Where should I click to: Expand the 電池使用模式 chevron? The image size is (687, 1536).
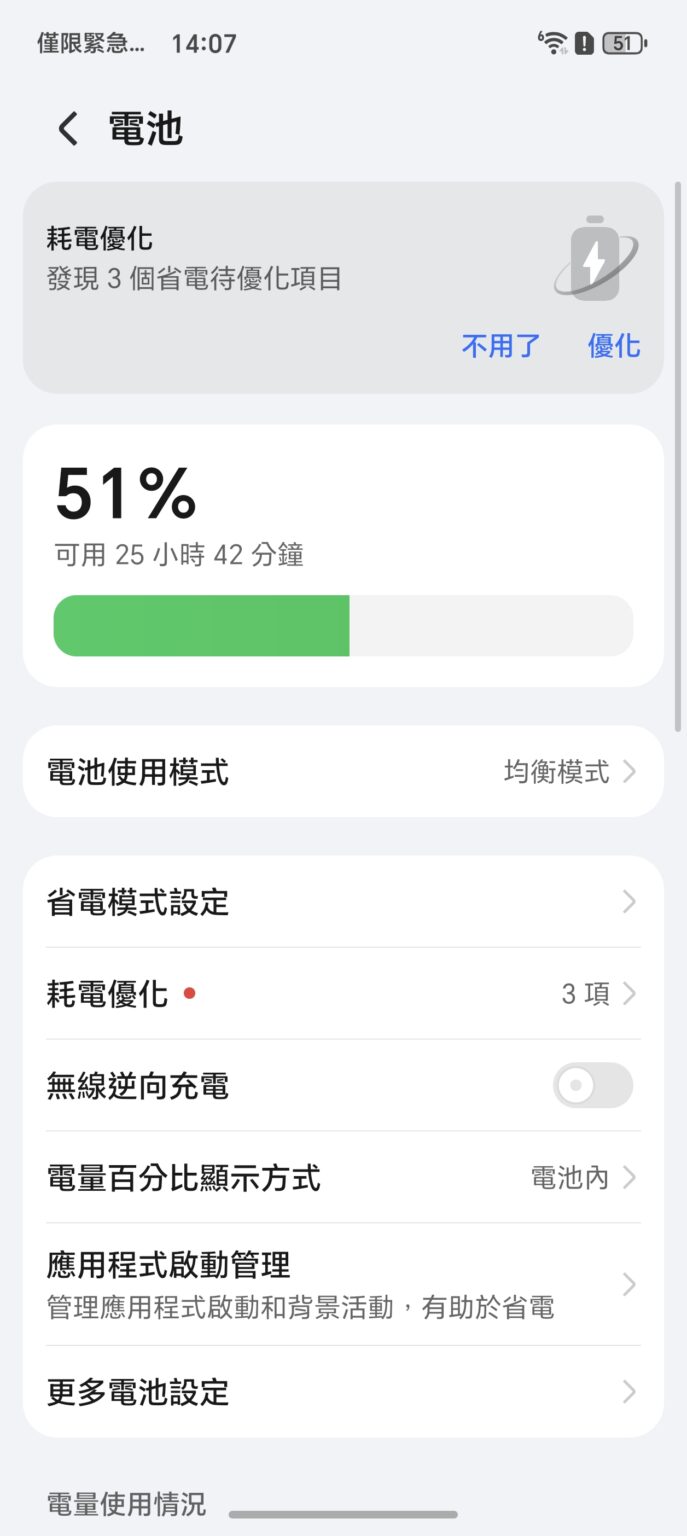point(629,772)
